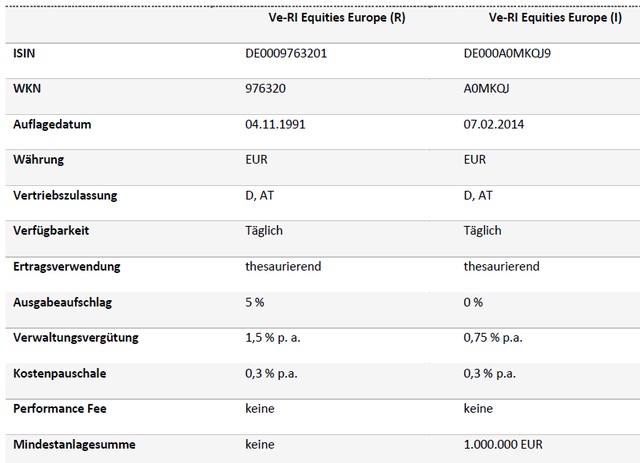This screenshot has height=463, width=640.
Task: Click the 1.000.000 EUR minimum investment value
Action: click(x=506, y=445)
